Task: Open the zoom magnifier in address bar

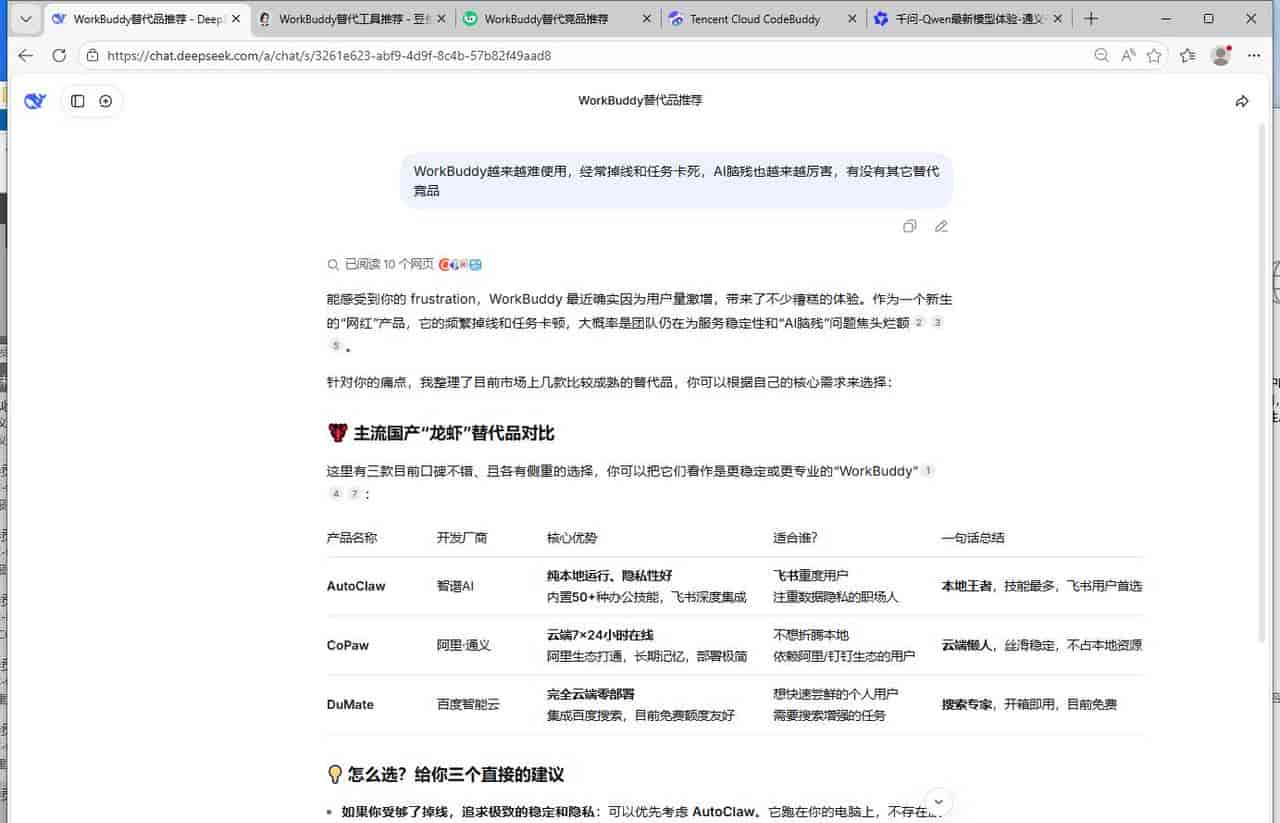Action: tap(1102, 56)
